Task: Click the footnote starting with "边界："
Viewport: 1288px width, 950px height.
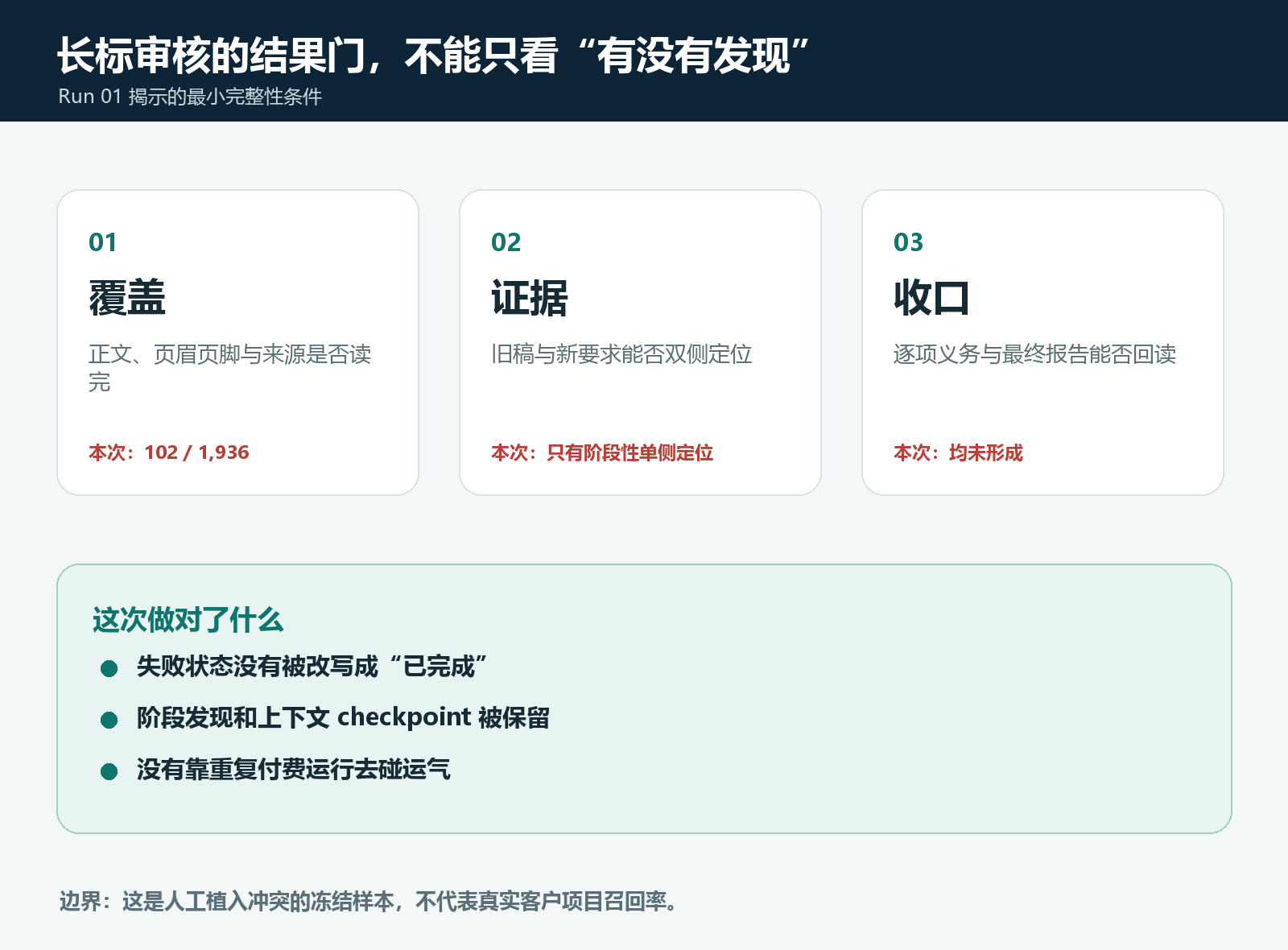Action: point(369,902)
